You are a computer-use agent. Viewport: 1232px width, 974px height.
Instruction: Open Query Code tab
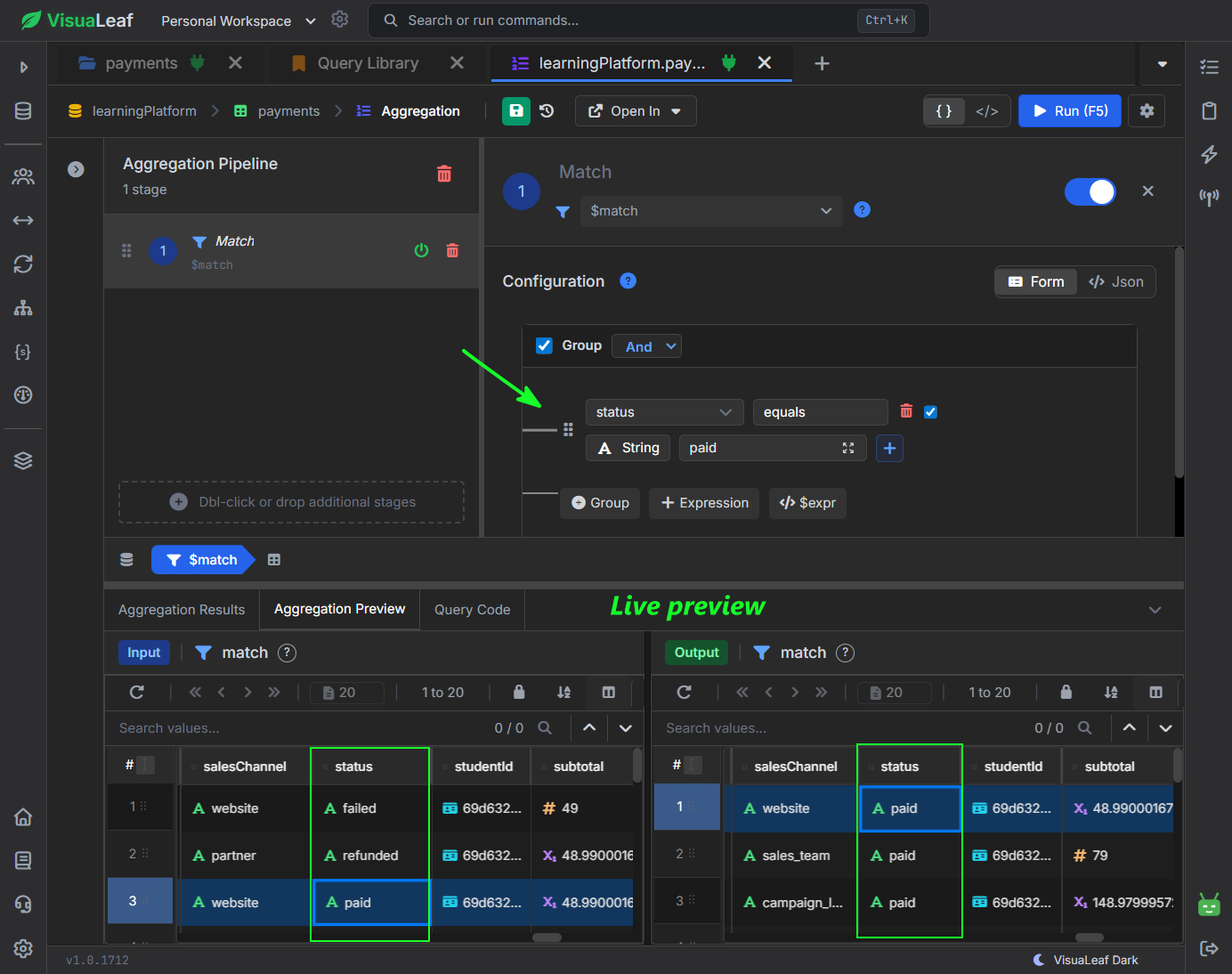472,610
